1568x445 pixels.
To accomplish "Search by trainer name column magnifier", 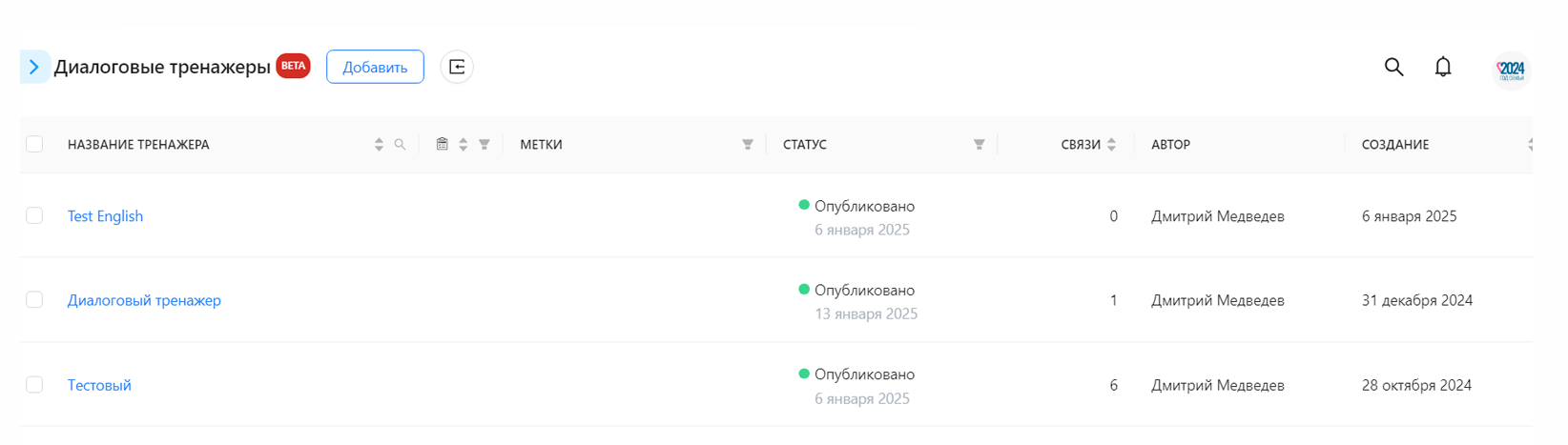I will point(400,145).
